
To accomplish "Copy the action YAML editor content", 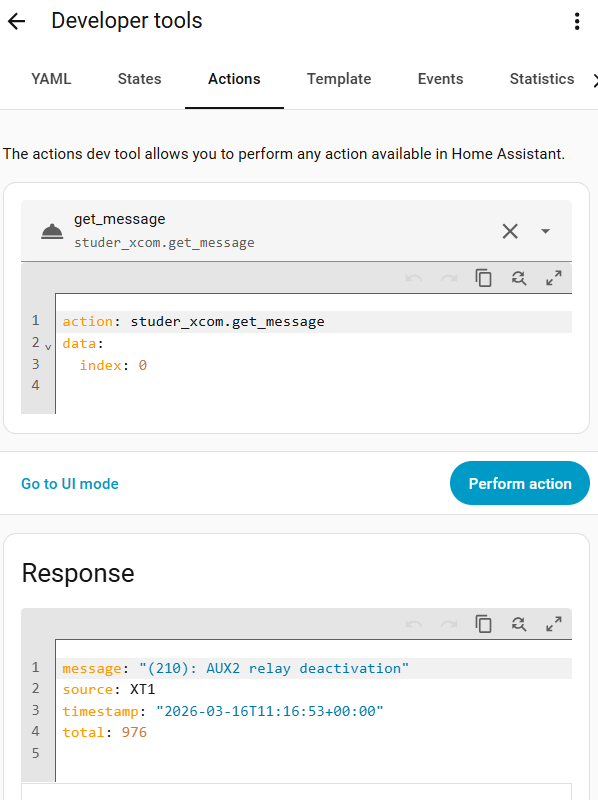I will pos(484,278).
